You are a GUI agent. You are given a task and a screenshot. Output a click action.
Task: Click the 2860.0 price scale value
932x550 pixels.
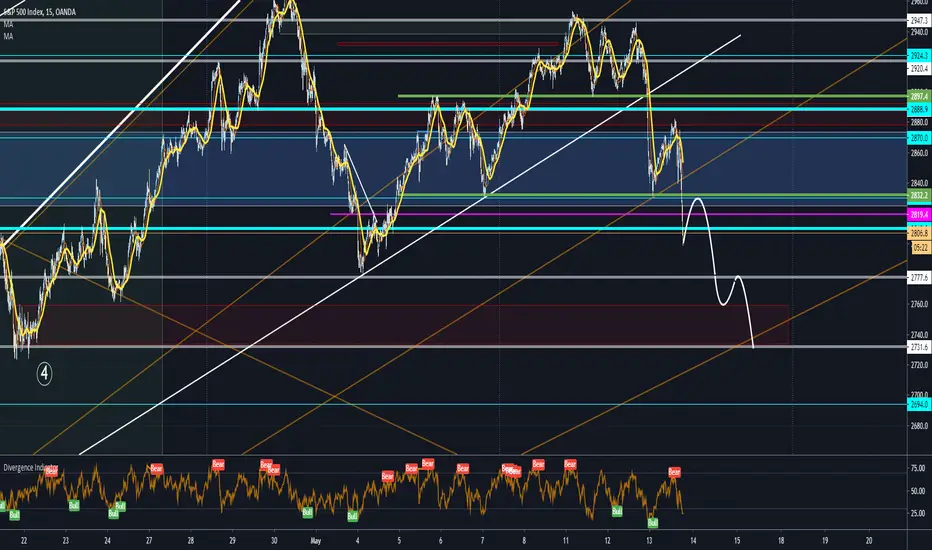coord(920,153)
